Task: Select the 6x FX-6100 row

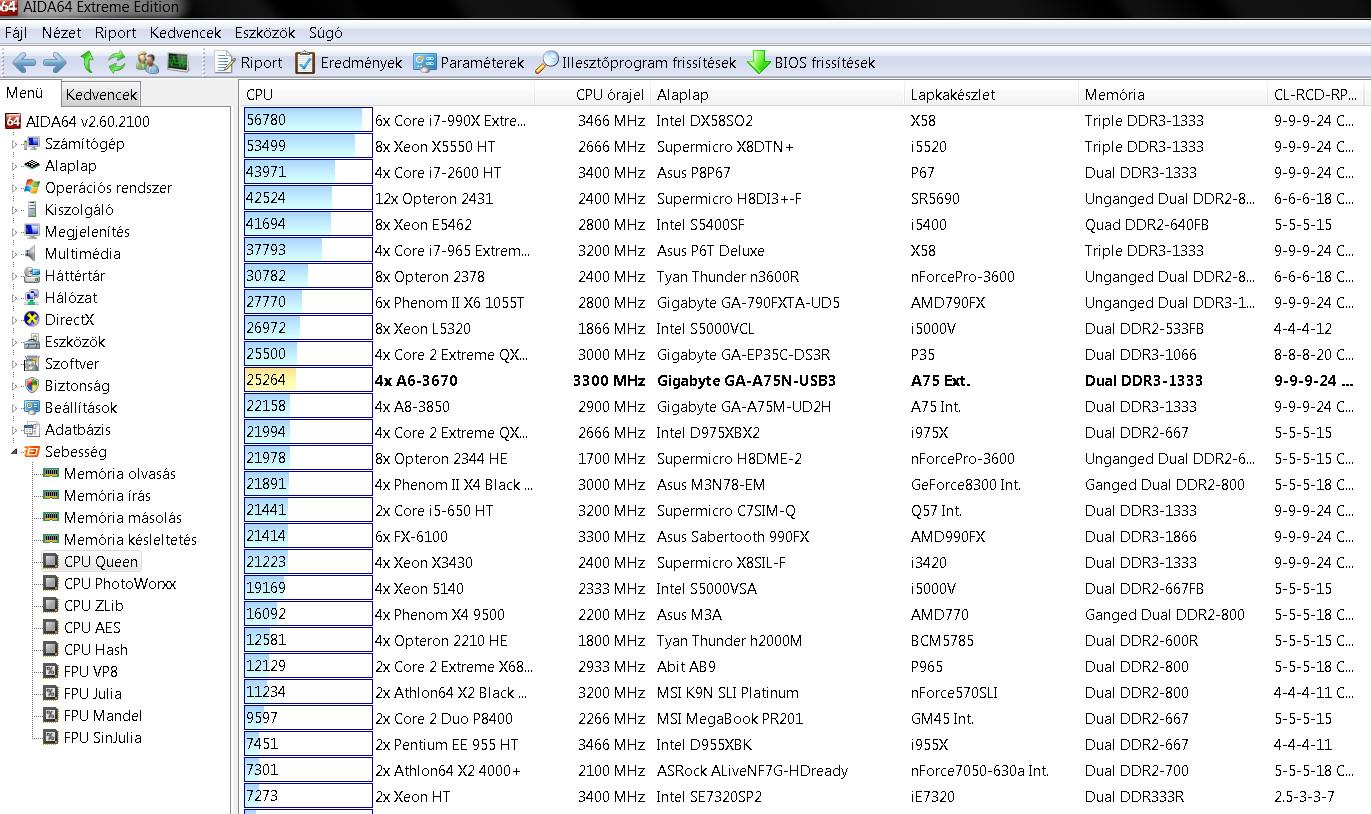Action: click(x=806, y=537)
